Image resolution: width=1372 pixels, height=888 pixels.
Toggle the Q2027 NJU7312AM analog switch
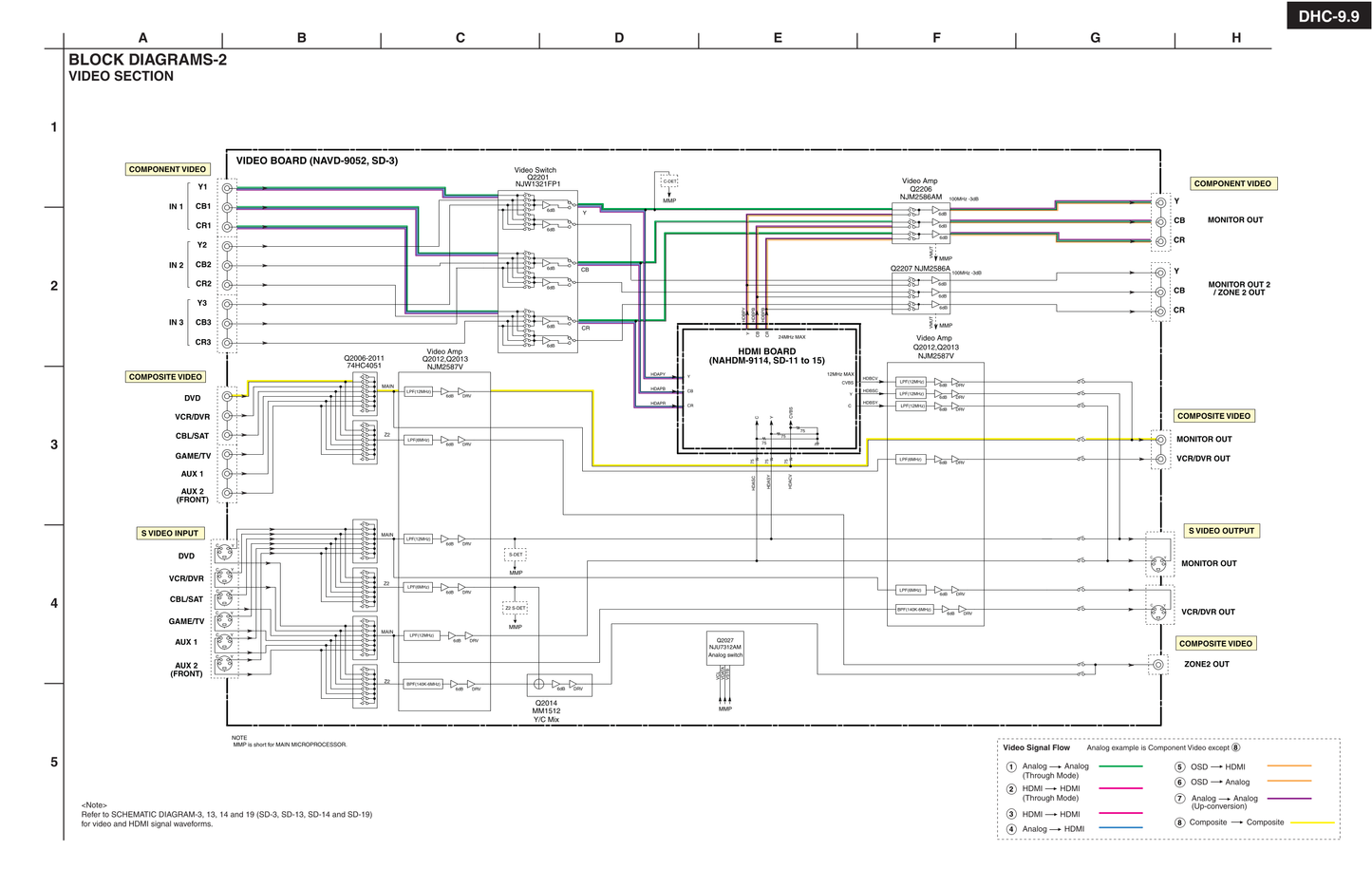pyautogui.click(x=724, y=648)
